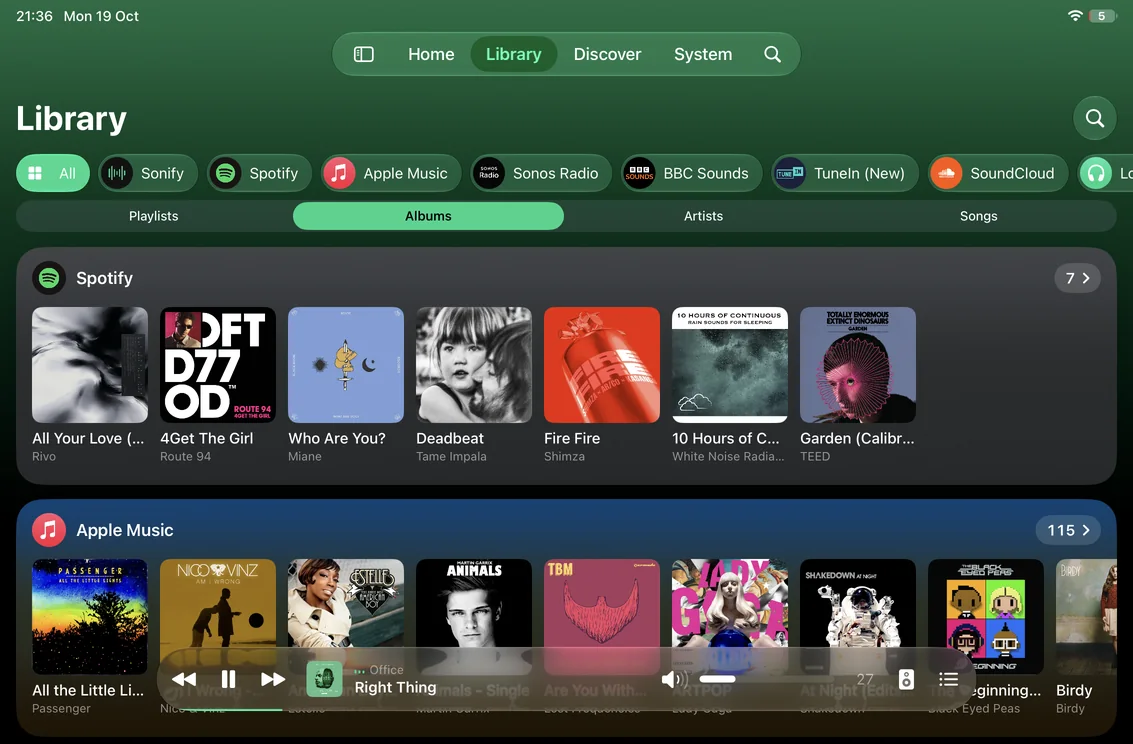Open the Martin Garrix Animals cover
Screen dimensions: 1133x744
[473, 604]
